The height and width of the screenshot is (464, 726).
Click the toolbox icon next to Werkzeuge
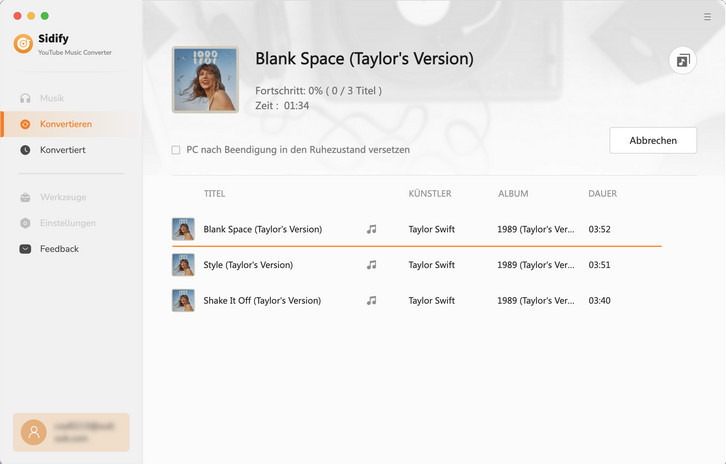tap(25, 198)
